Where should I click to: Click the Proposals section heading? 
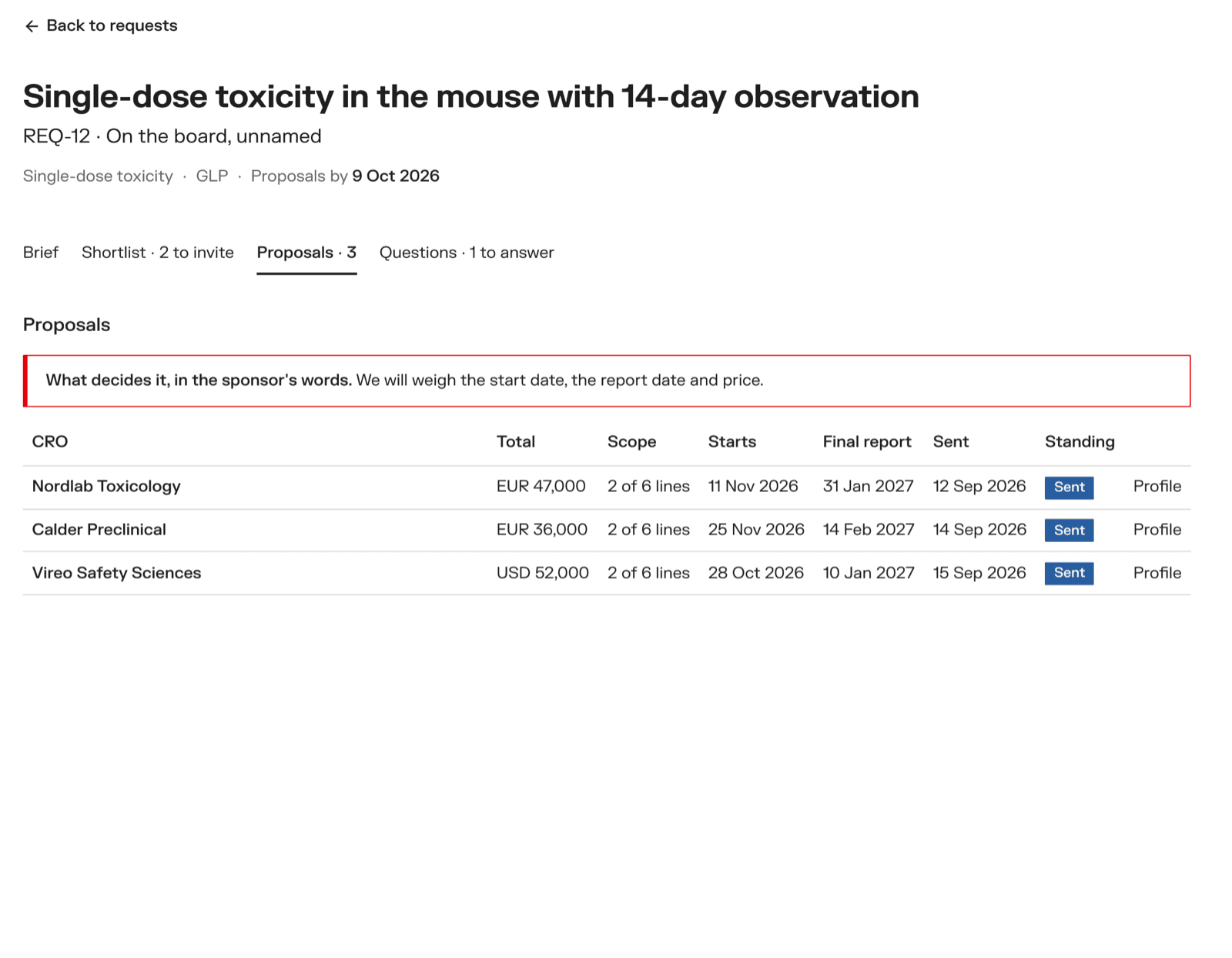(x=67, y=325)
